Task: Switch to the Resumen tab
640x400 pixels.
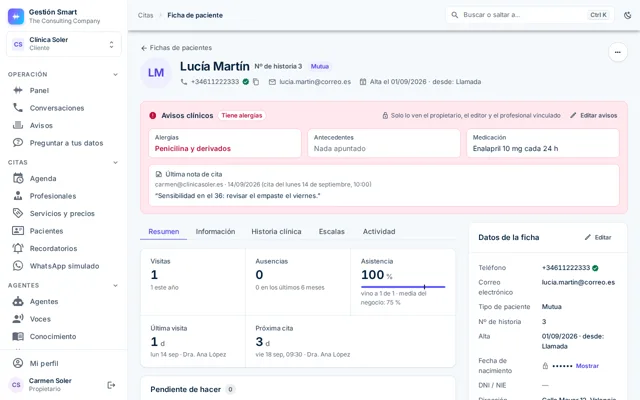Action: pyautogui.click(x=164, y=231)
